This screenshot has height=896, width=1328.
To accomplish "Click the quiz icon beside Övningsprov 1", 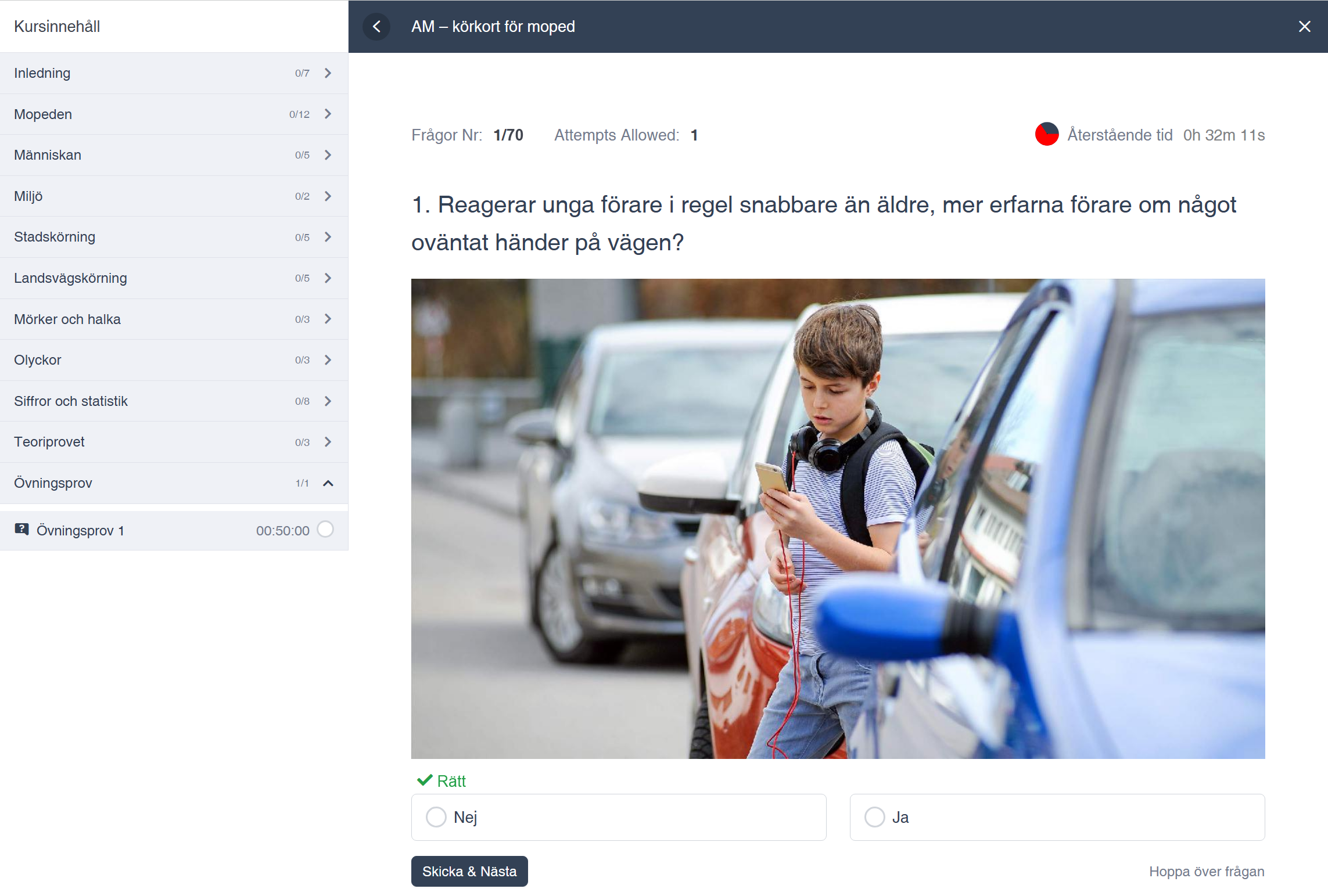I will 21,530.
